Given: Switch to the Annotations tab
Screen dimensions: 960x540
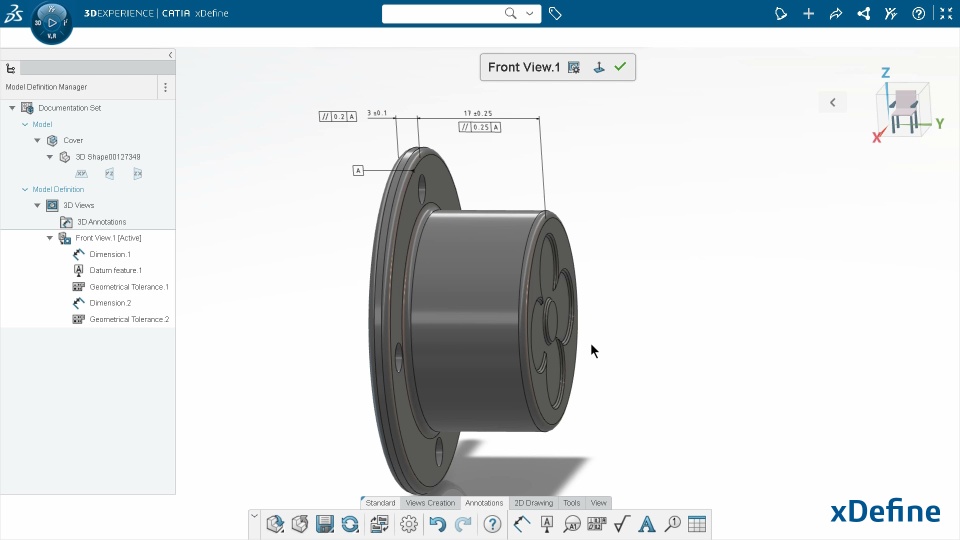Looking at the screenshot, I should pos(484,503).
